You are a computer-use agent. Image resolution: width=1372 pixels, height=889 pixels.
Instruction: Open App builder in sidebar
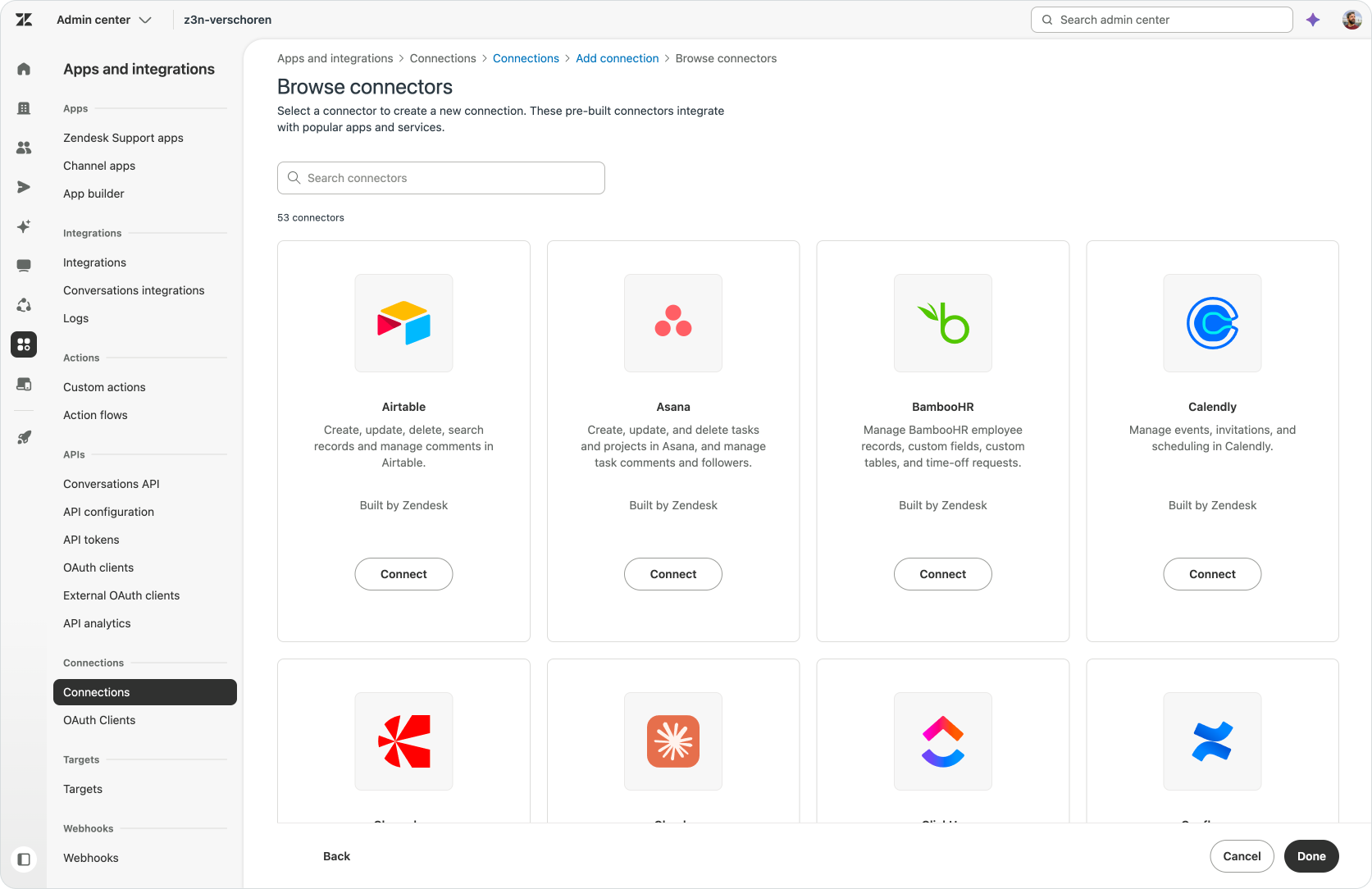[x=93, y=194]
